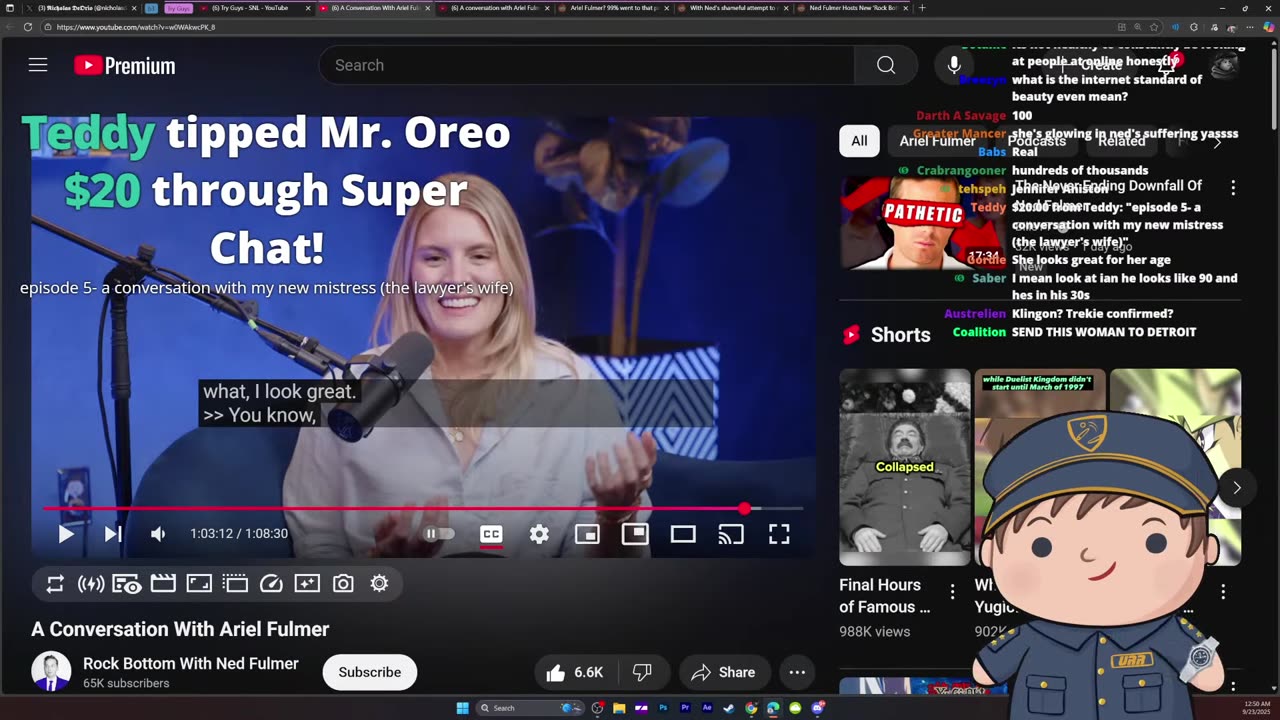Open options for the recommended downfall video
1280x720 pixels.
(x=1233, y=188)
